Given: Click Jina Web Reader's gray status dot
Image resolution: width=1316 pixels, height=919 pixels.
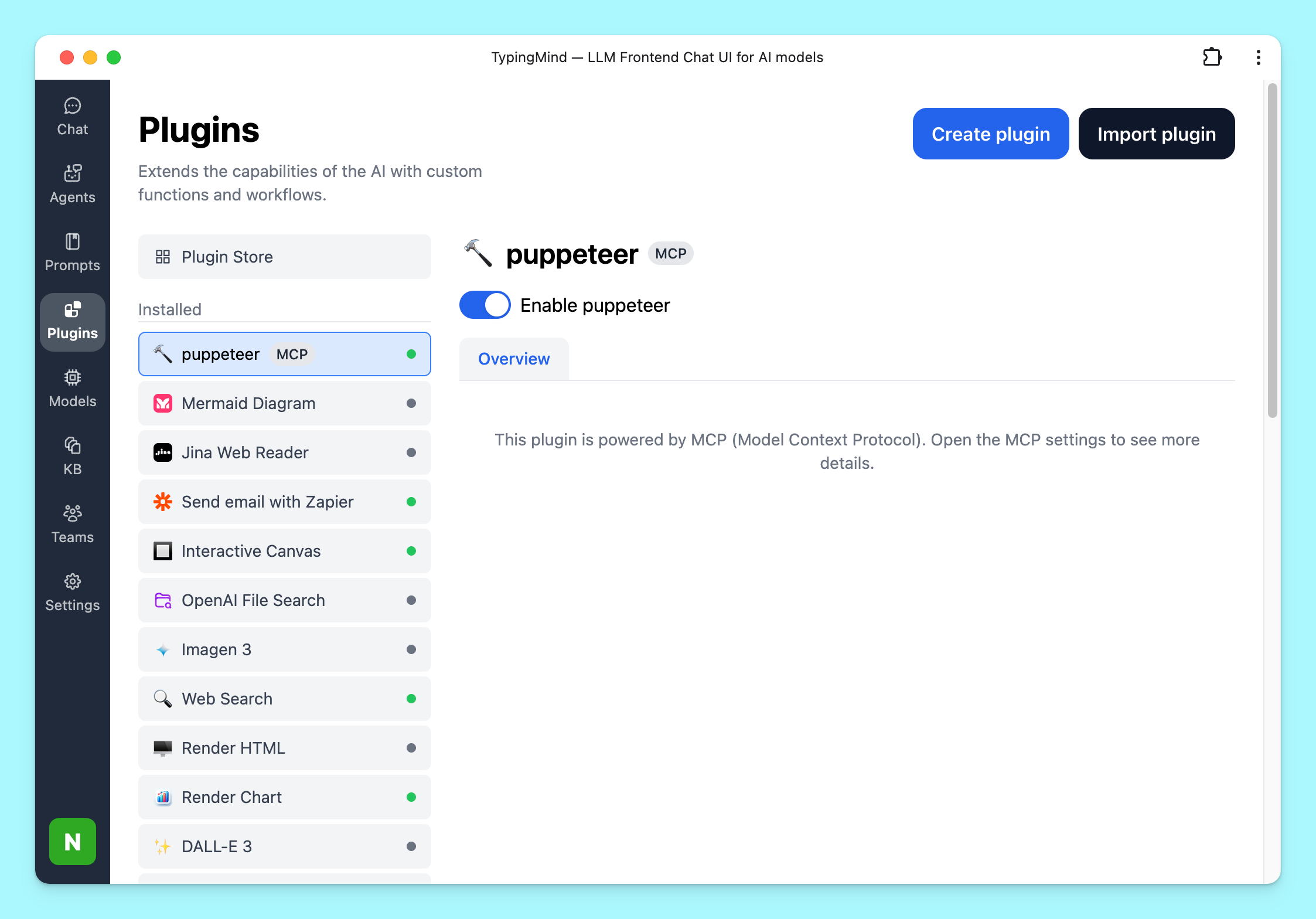Looking at the screenshot, I should [x=411, y=452].
